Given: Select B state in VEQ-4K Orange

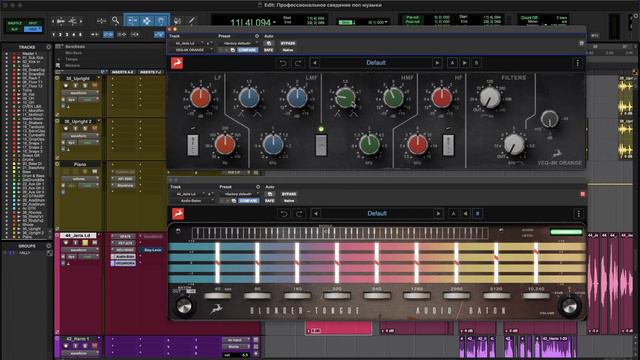Looking at the screenshot, I should click(476, 63).
